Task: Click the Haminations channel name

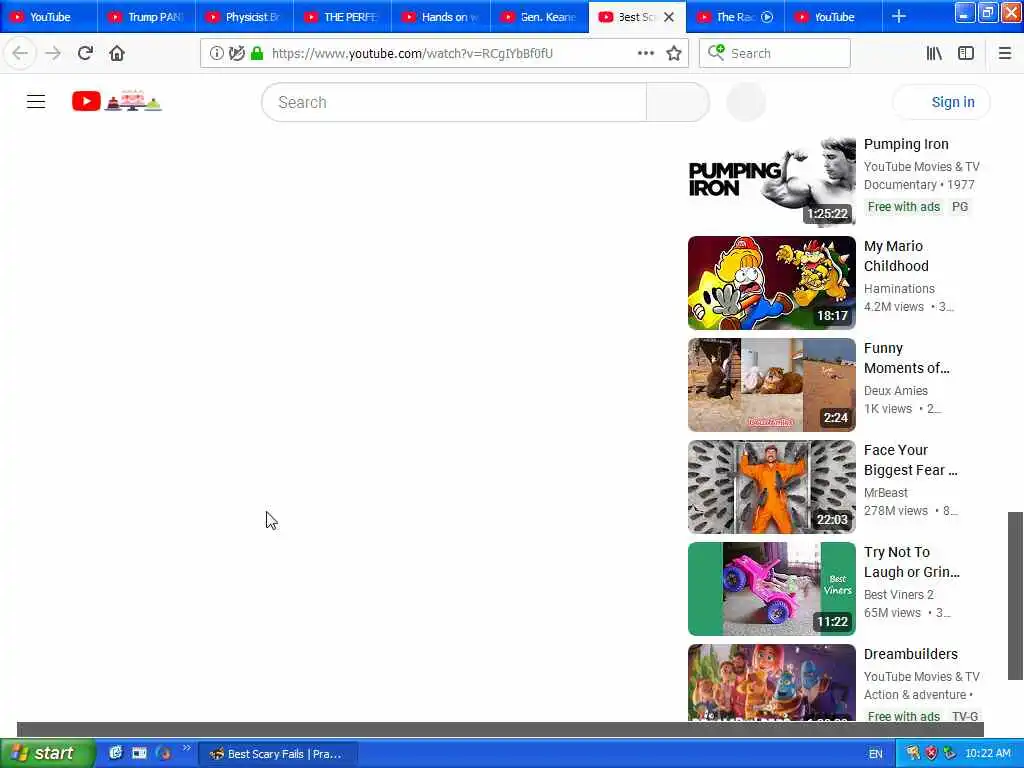Action: (899, 289)
